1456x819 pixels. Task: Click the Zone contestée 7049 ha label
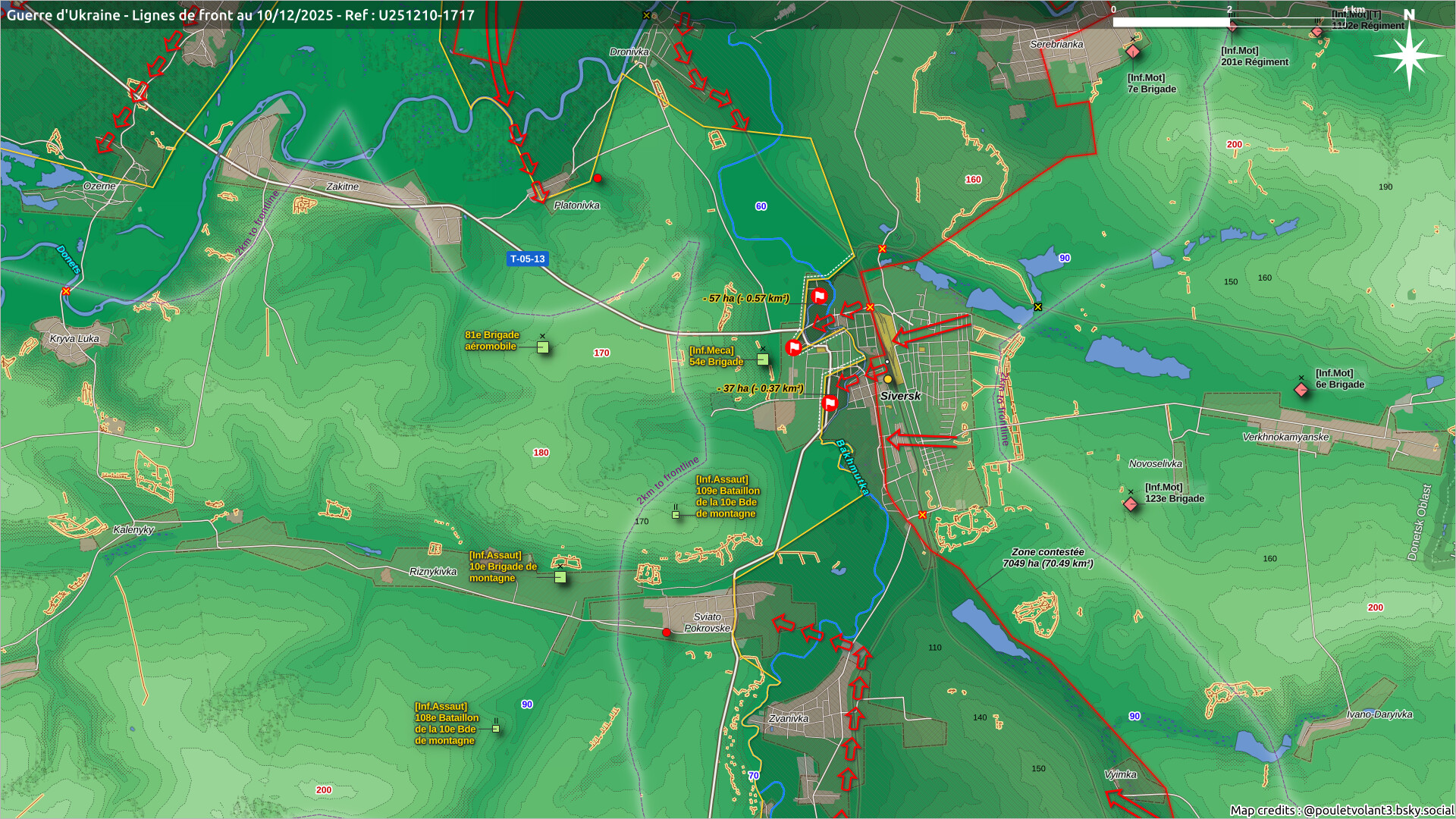coord(1047,557)
